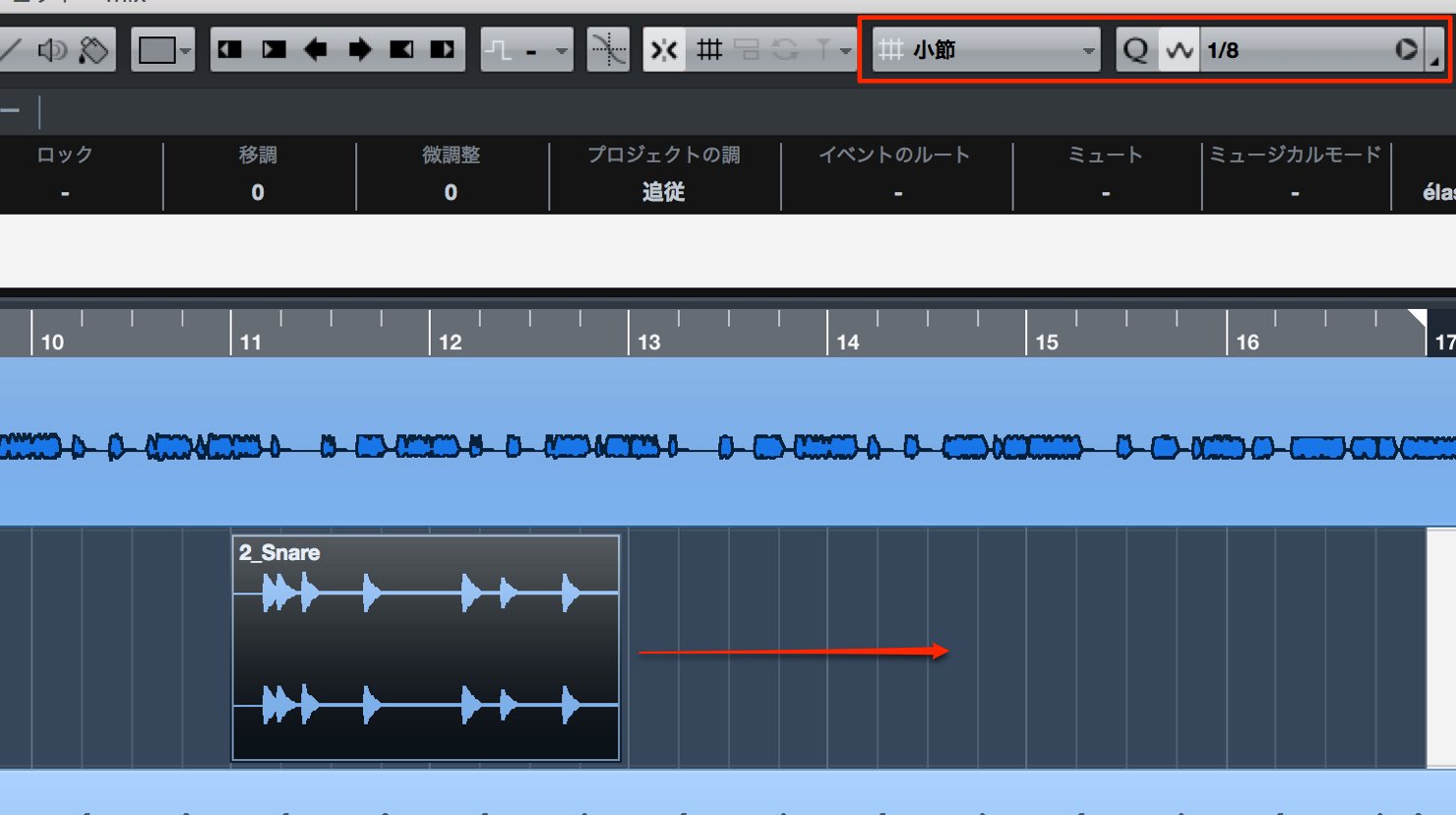Select the Play speaker tool
The image size is (1456, 815).
coord(52,50)
